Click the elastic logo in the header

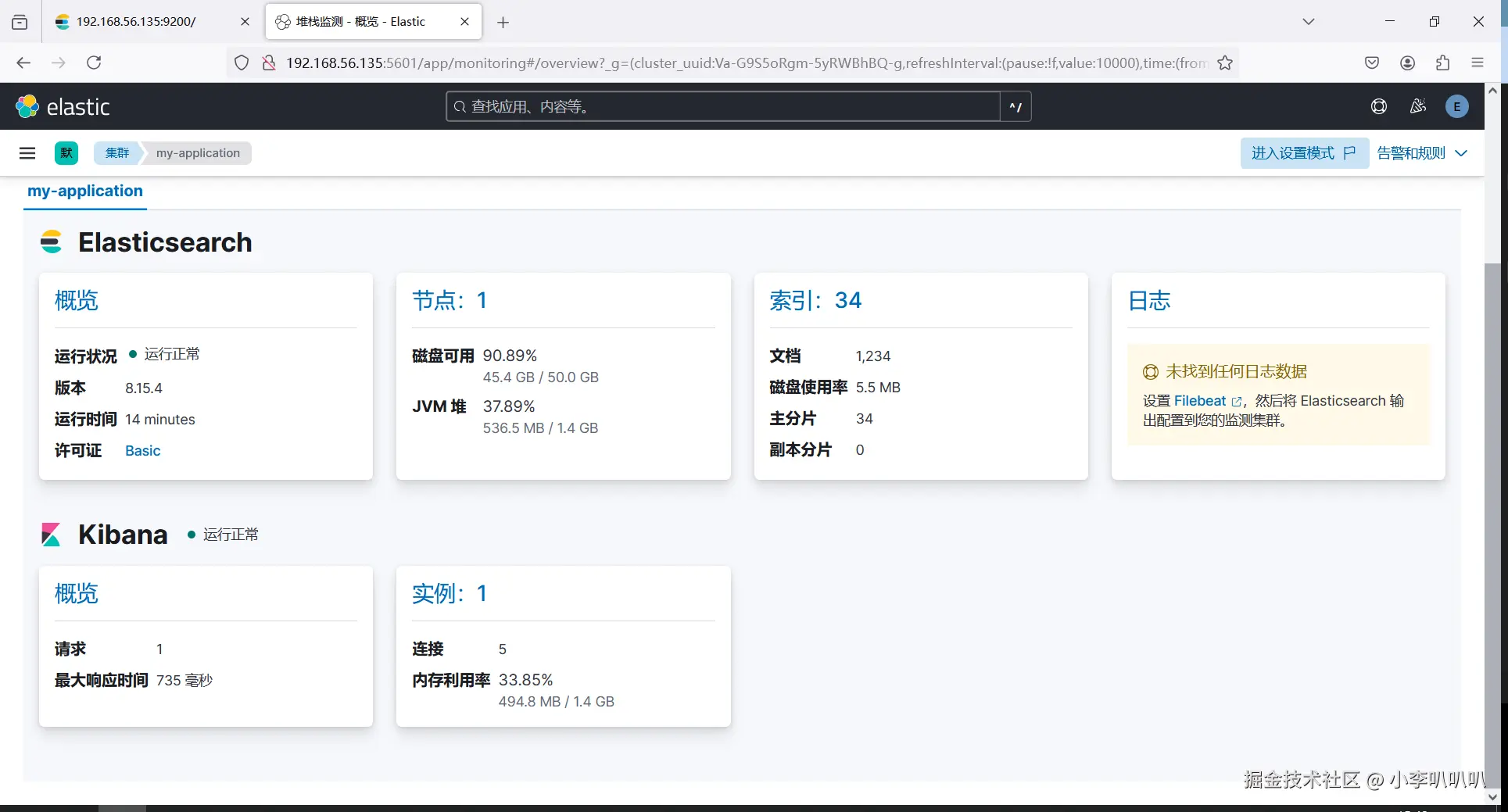click(63, 106)
